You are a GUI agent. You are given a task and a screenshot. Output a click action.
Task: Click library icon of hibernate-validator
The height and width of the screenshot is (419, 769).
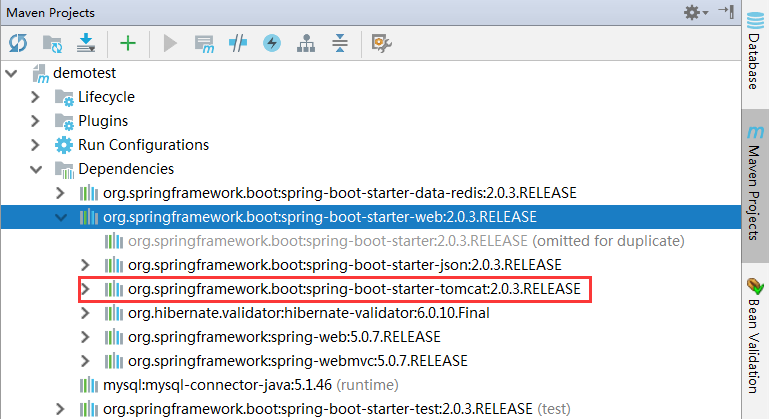(x=114, y=313)
